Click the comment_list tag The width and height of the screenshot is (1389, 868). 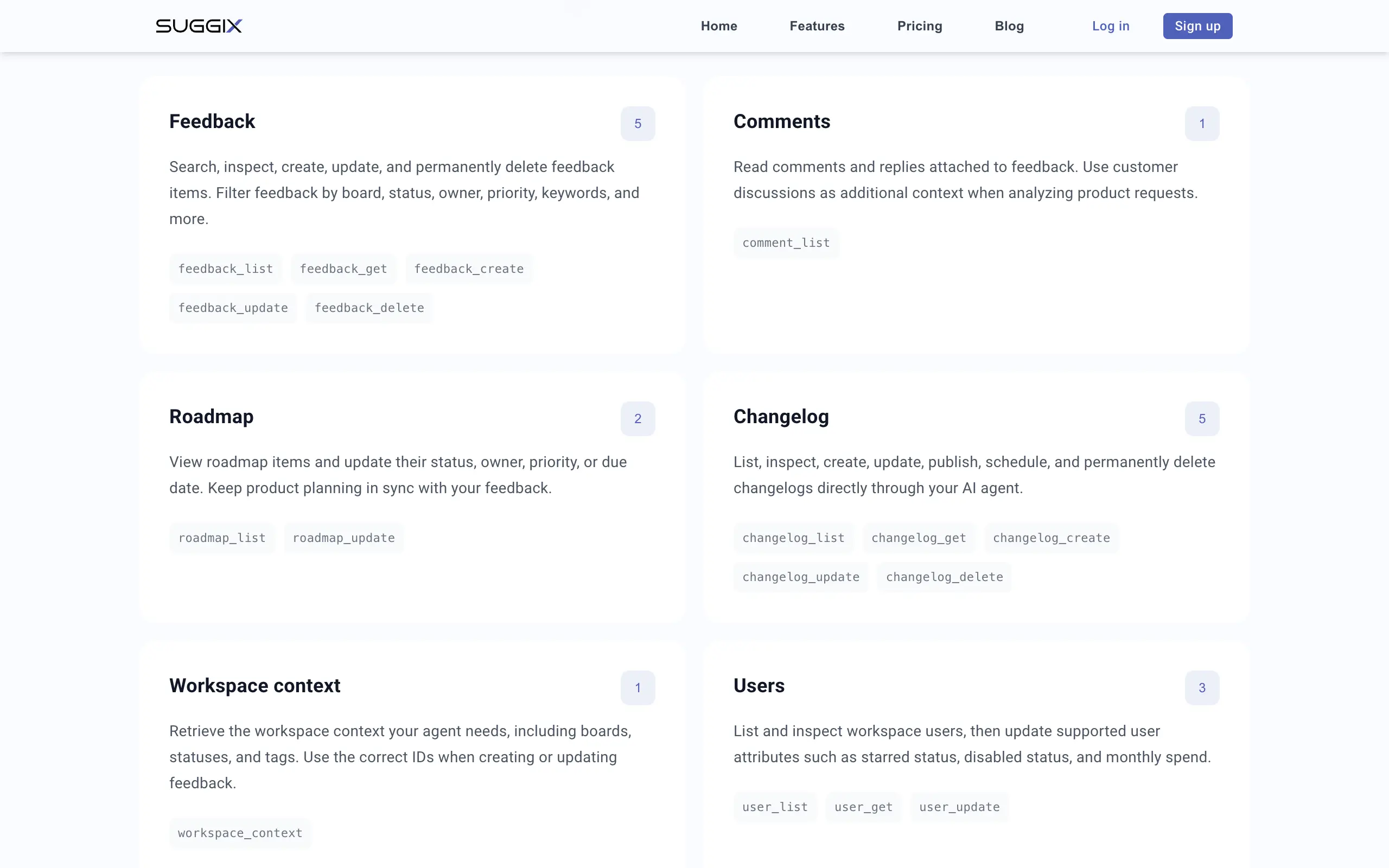pyautogui.click(x=786, y=243)
